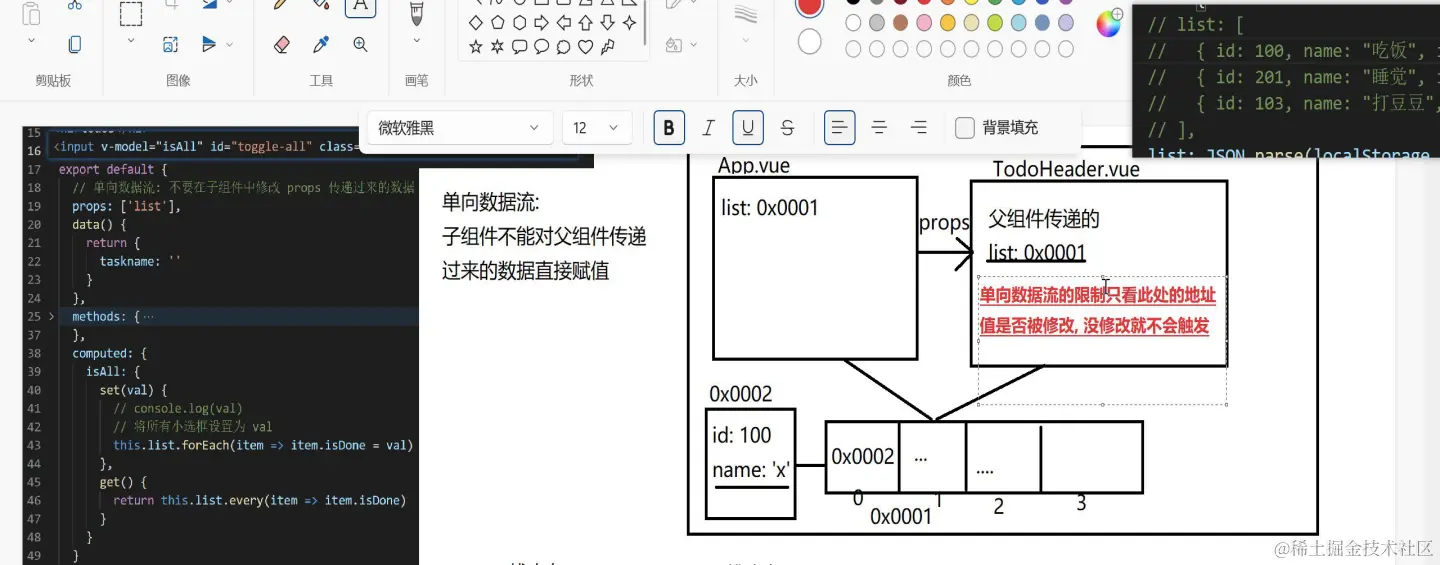
Task: Choose the cloud callout shape
Action: [564, 46]
